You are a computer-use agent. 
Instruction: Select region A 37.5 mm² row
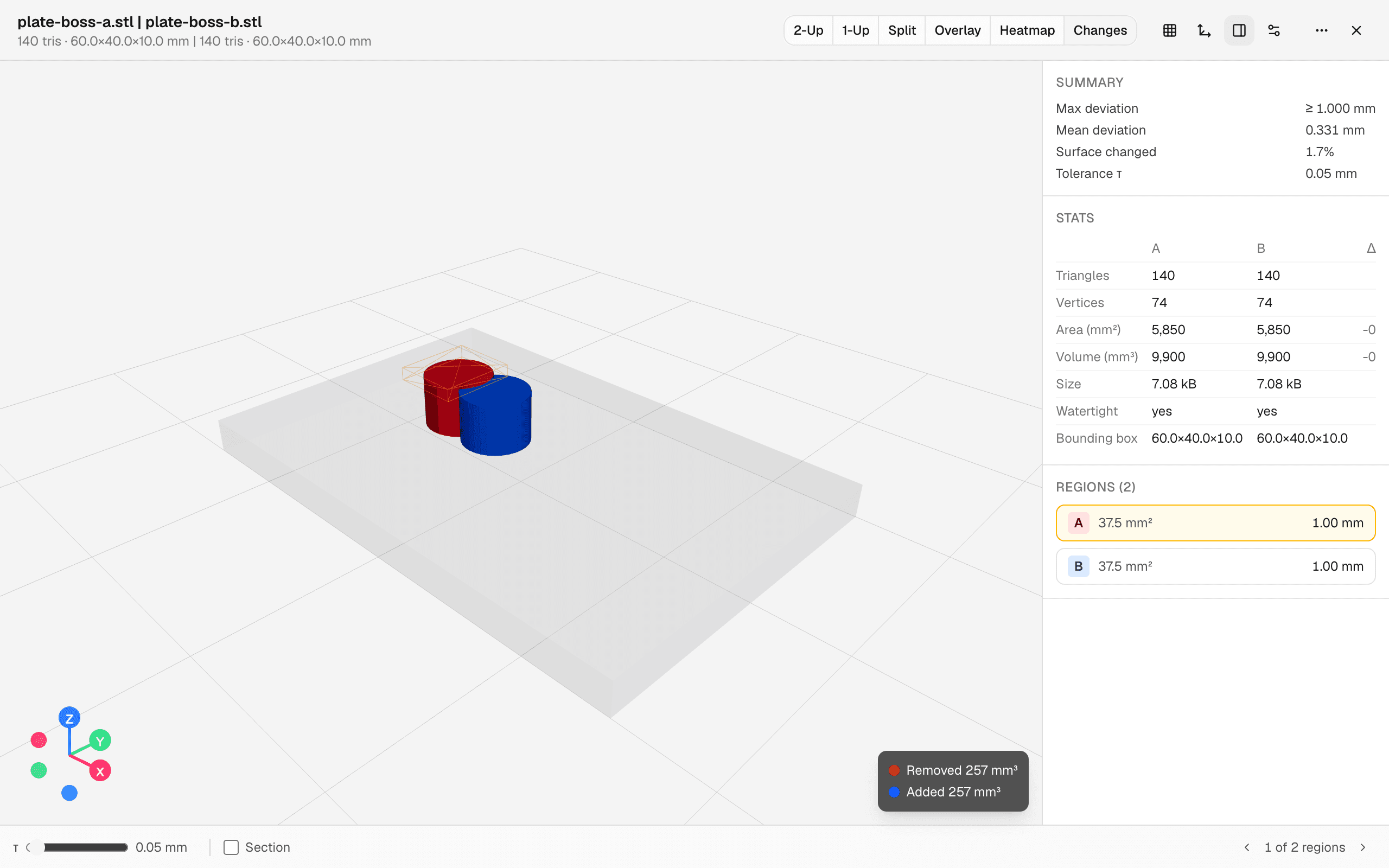pos(1215,523)
